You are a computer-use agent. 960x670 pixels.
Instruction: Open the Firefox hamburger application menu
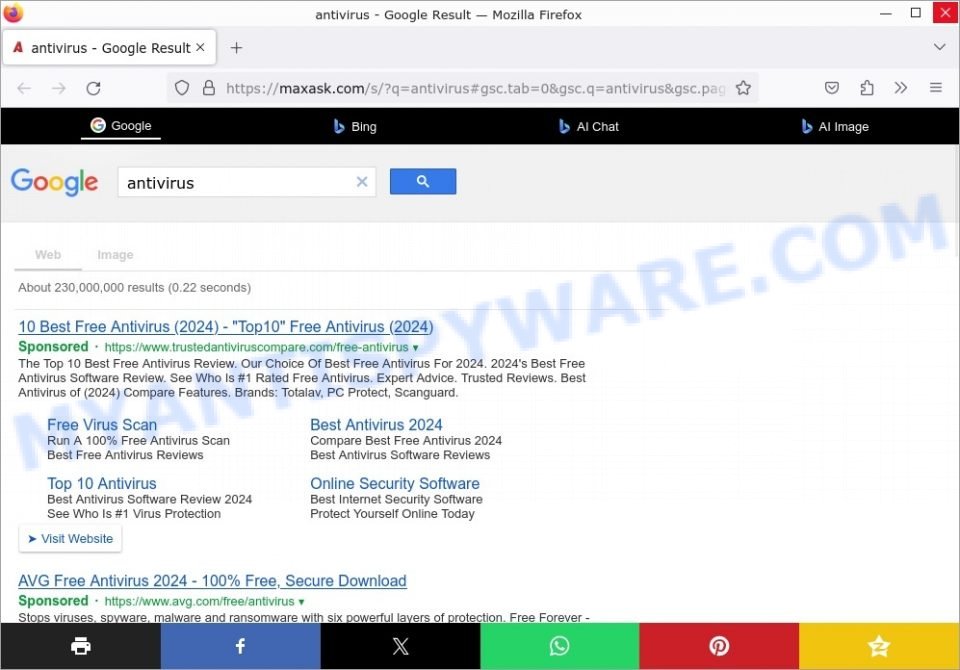click(936, 88)
